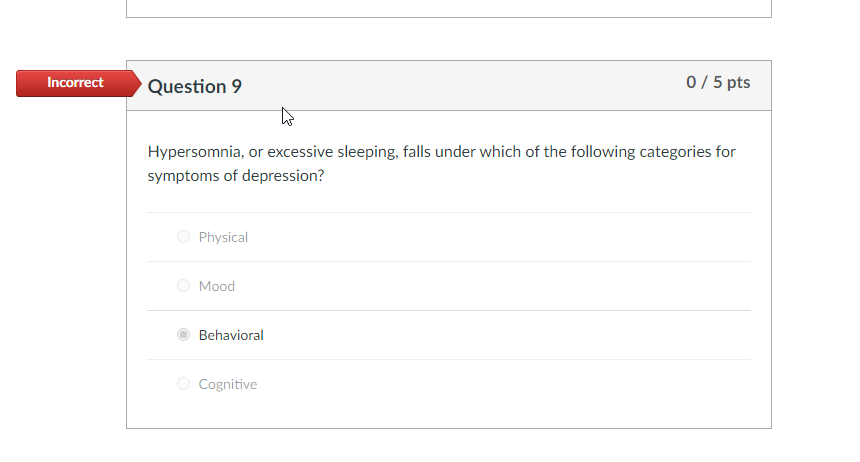Viewport: 860px width, 462px height.
Task: Select the Mood radio button
Action: 183,286
